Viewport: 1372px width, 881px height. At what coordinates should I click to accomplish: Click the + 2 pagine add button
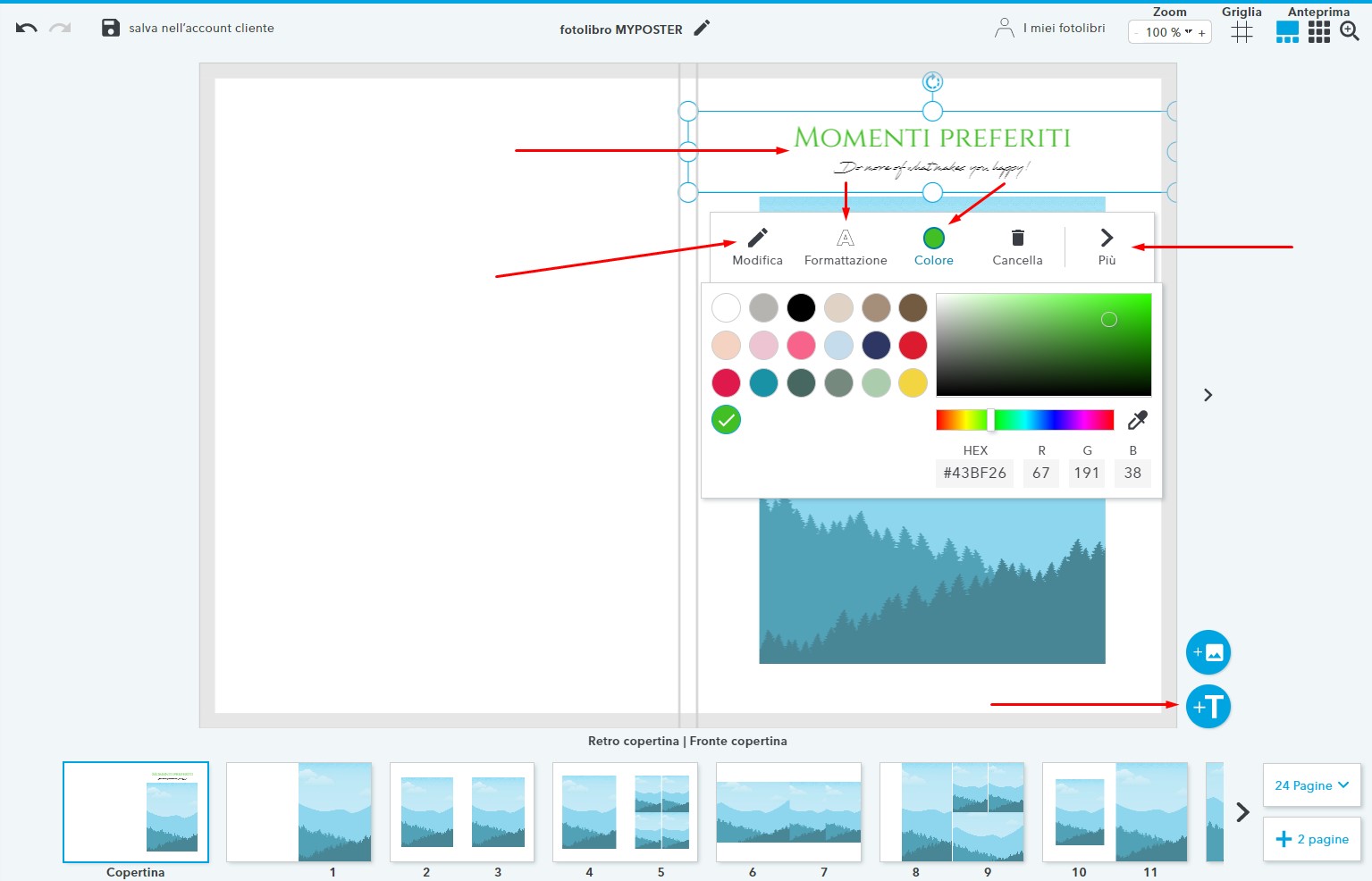(1311, 839)
